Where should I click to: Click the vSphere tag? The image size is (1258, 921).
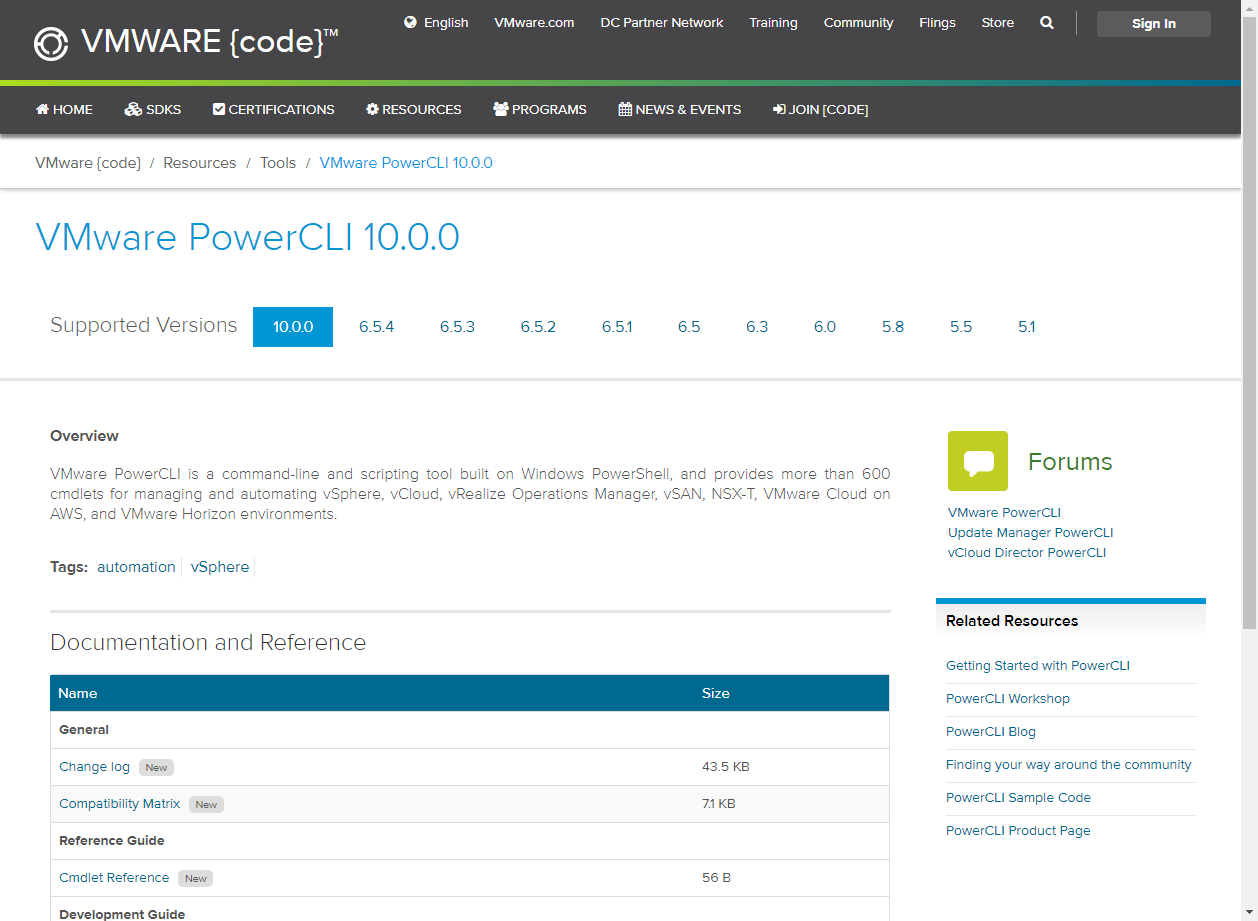(219, 567)
